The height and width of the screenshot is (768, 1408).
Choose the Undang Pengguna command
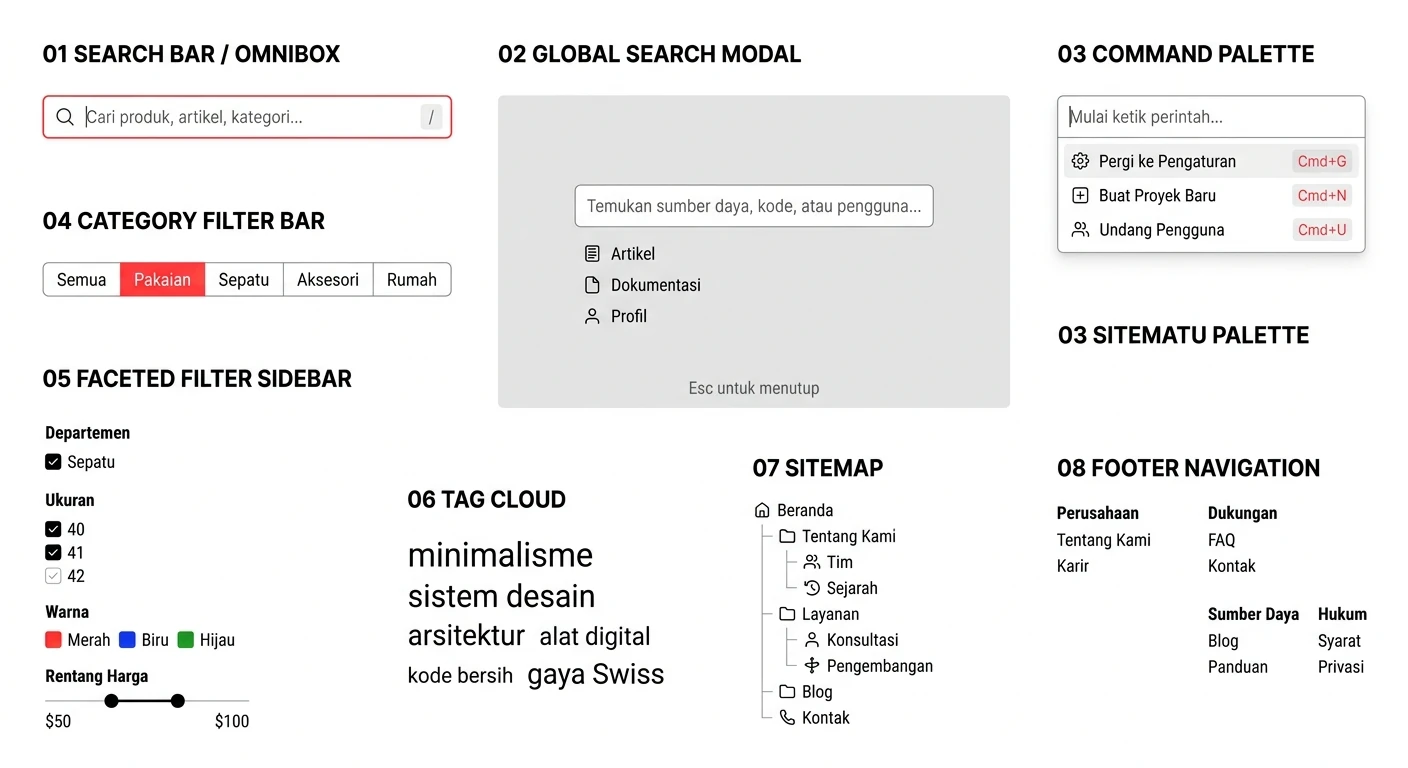point(1211,229)
